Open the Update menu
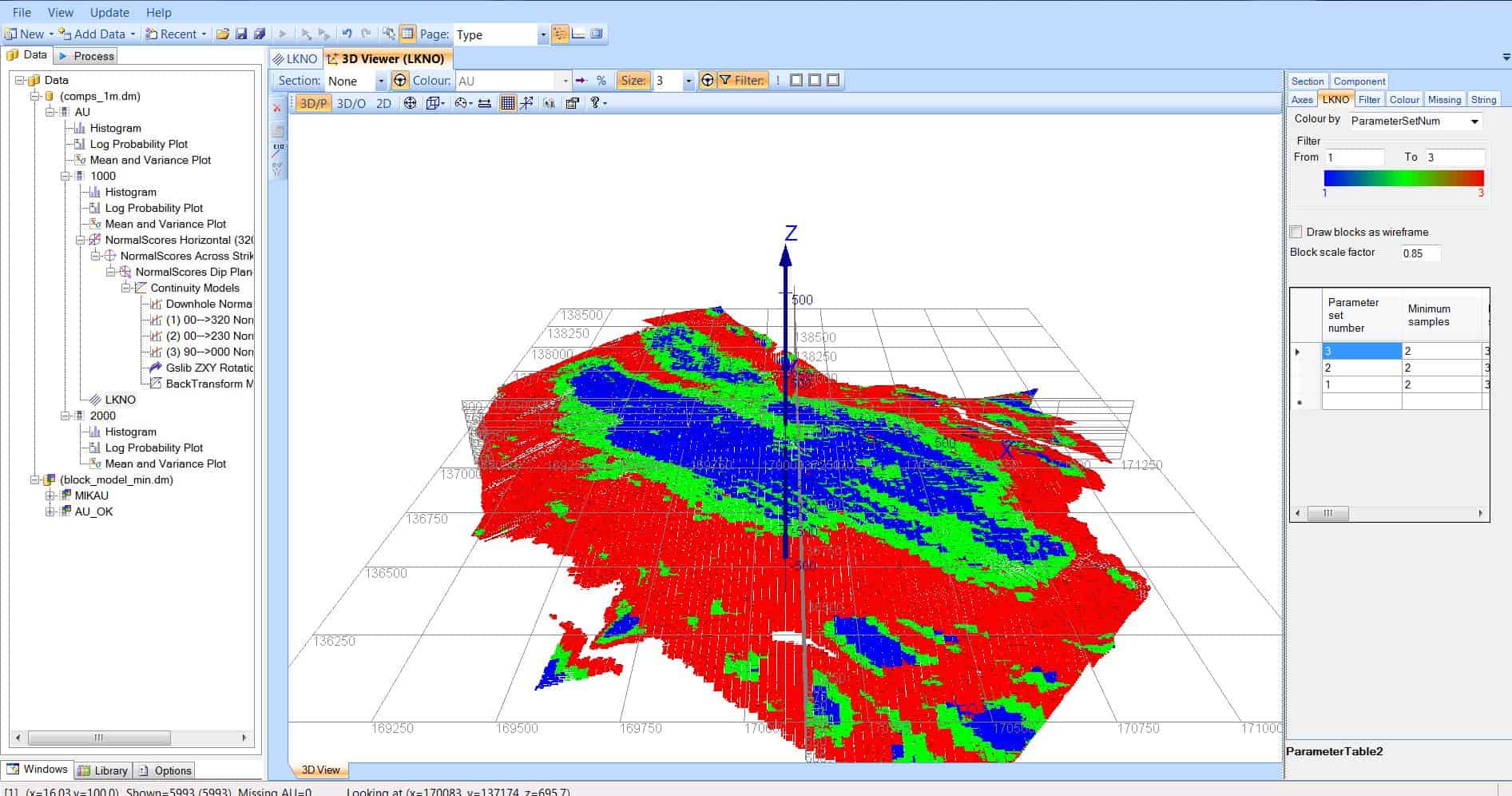1512x796 pixels. tap(109, 12)
